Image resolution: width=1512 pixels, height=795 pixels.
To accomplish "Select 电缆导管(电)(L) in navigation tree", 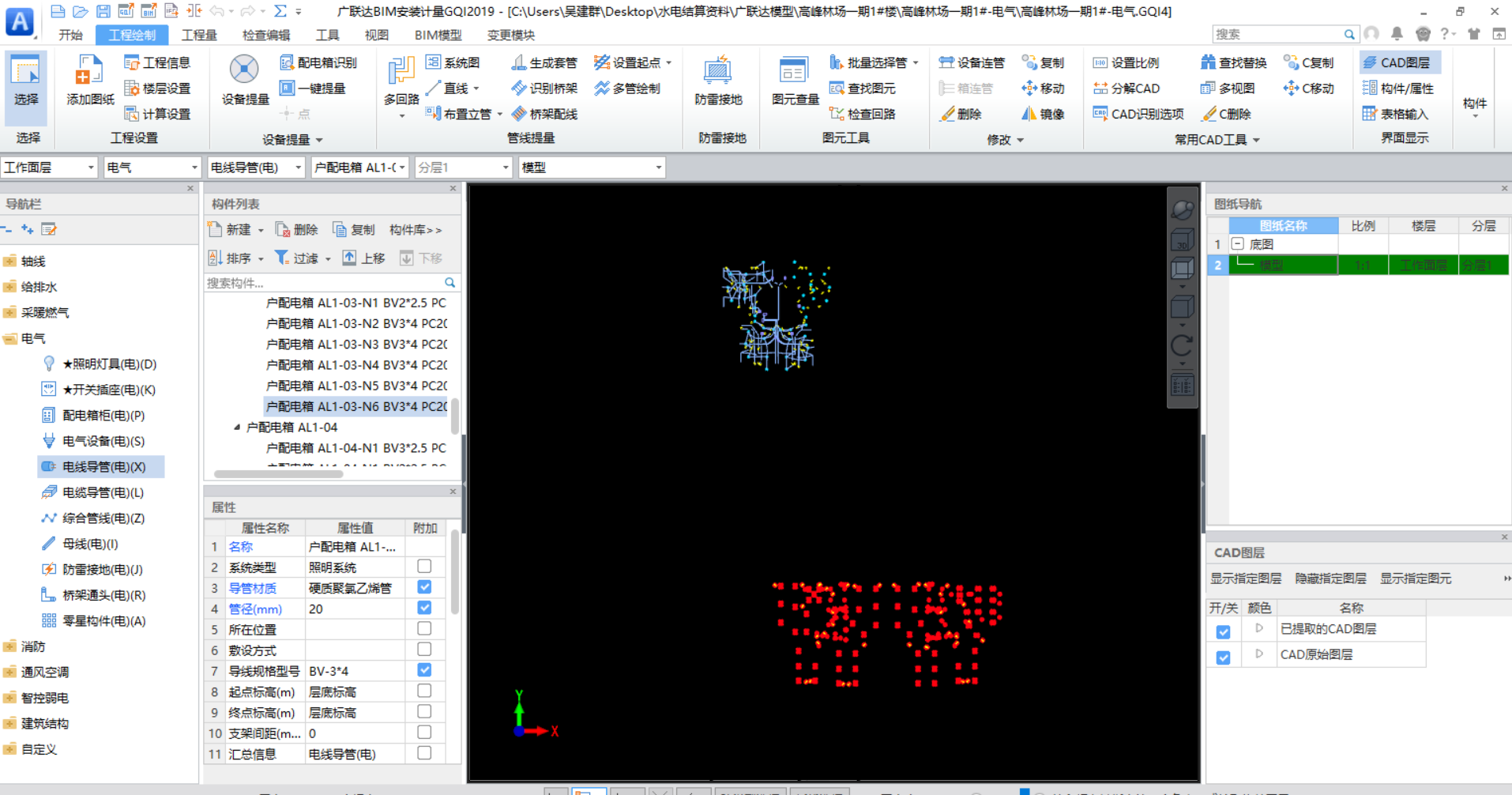I will coord(103,492).
